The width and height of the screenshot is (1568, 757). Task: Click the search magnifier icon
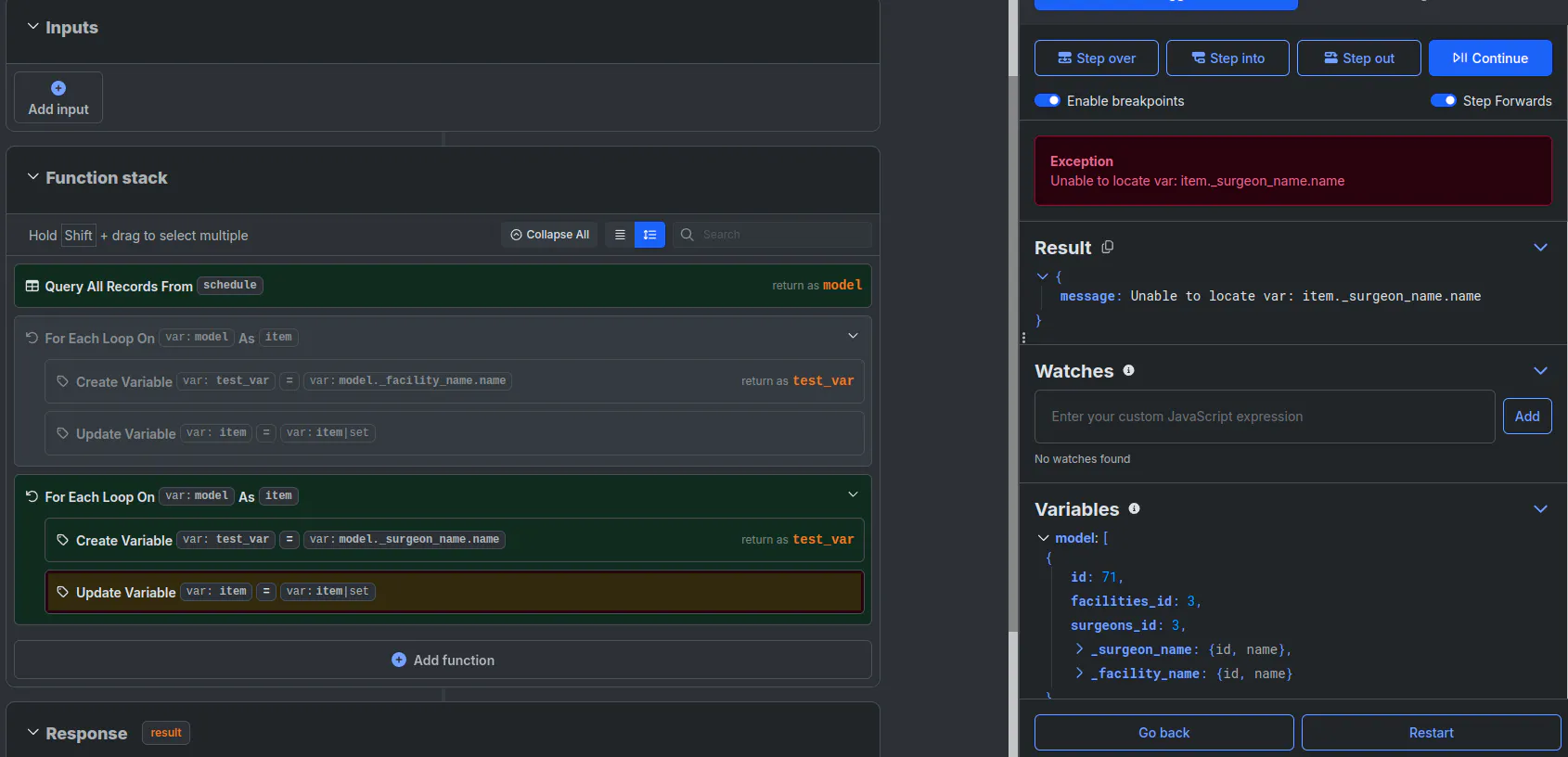click(688, 235)
